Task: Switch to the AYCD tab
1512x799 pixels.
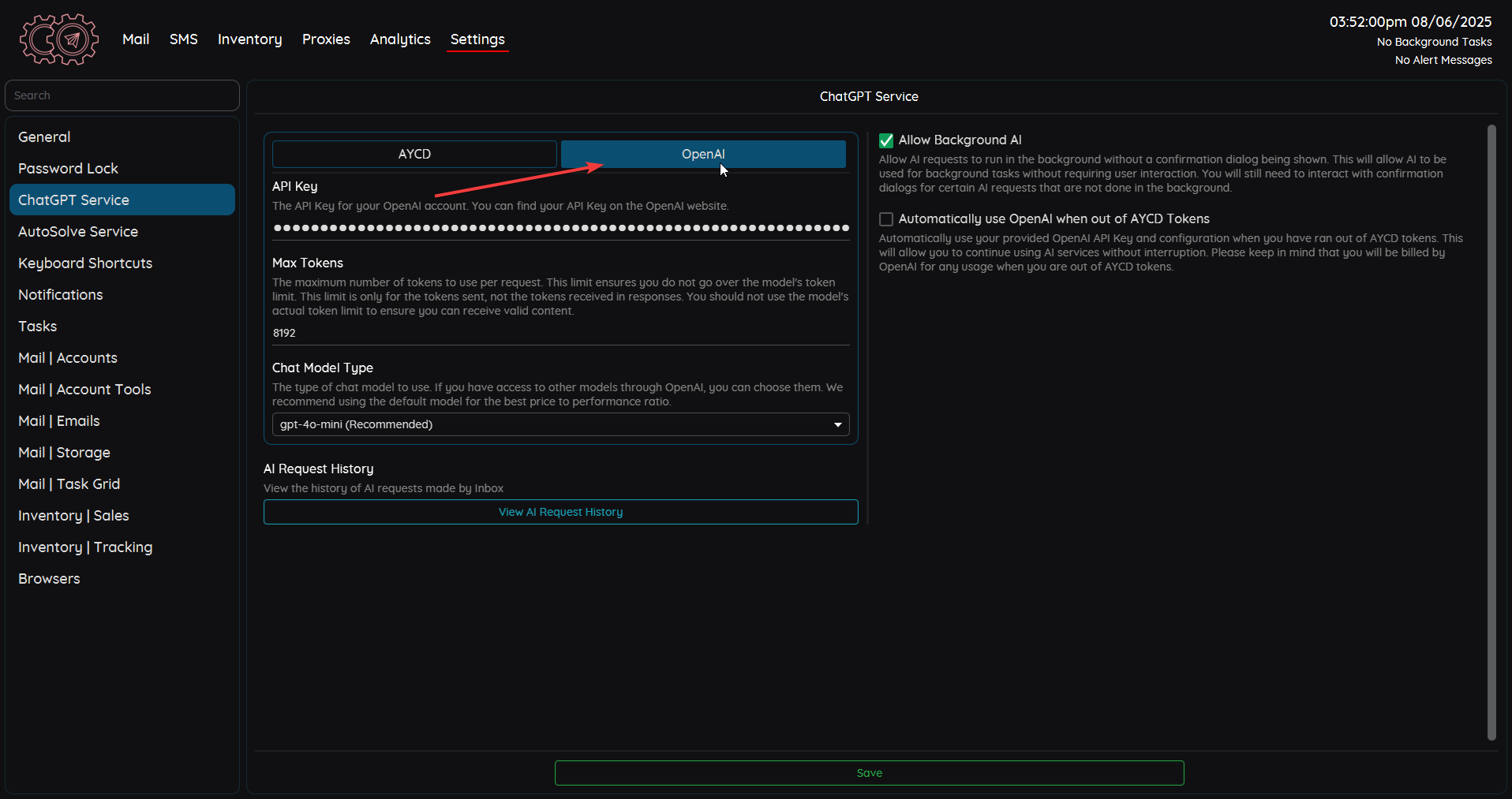Action: point(414,154)
